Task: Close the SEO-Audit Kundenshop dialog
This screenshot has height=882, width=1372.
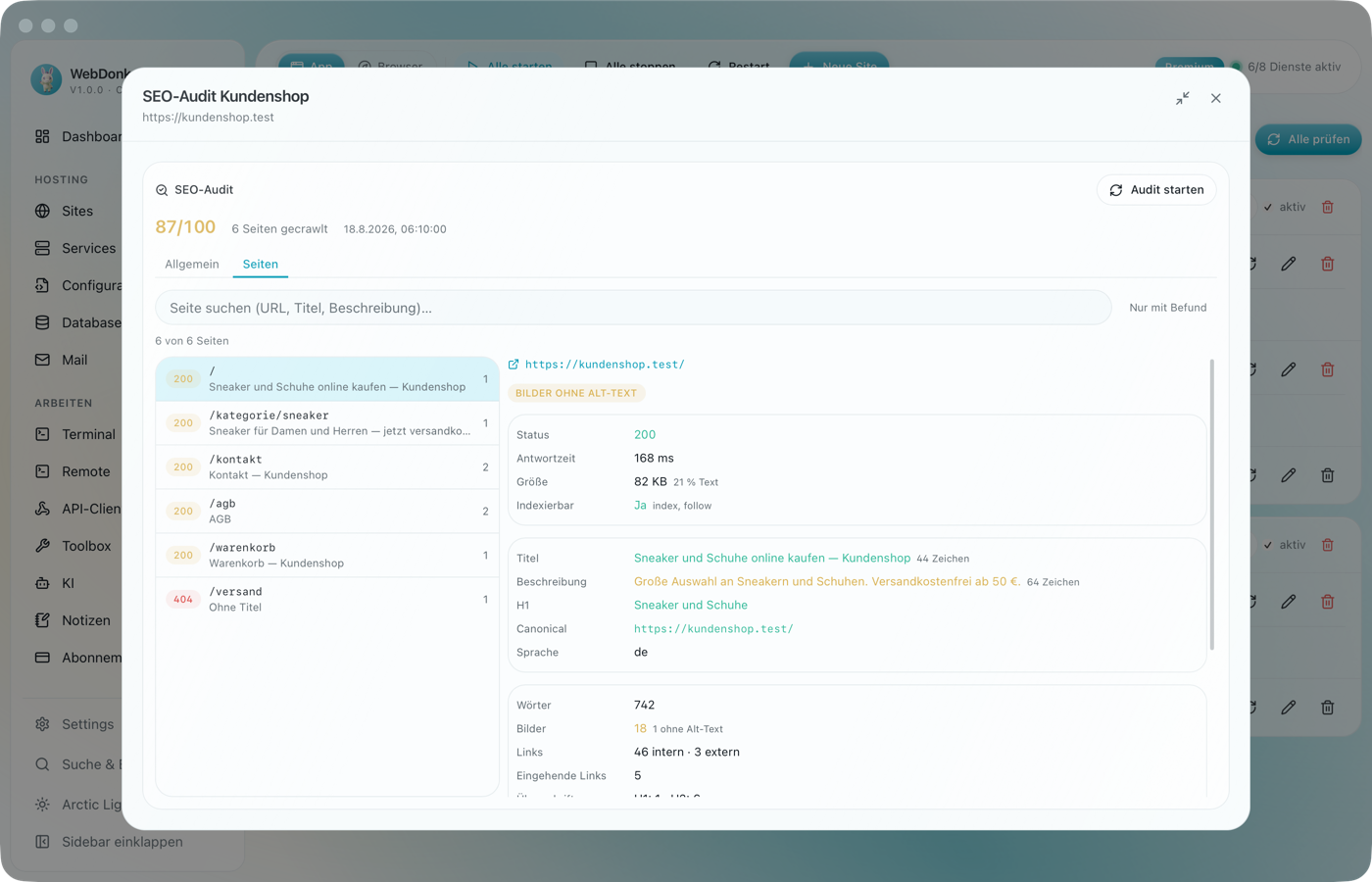Action: 1216,98
